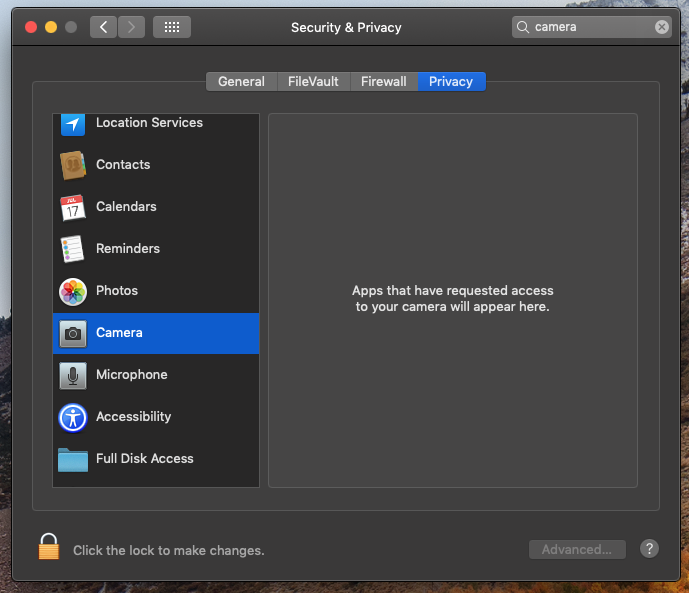Click the Camera icon in sidebar

click(x=73, y=334)
